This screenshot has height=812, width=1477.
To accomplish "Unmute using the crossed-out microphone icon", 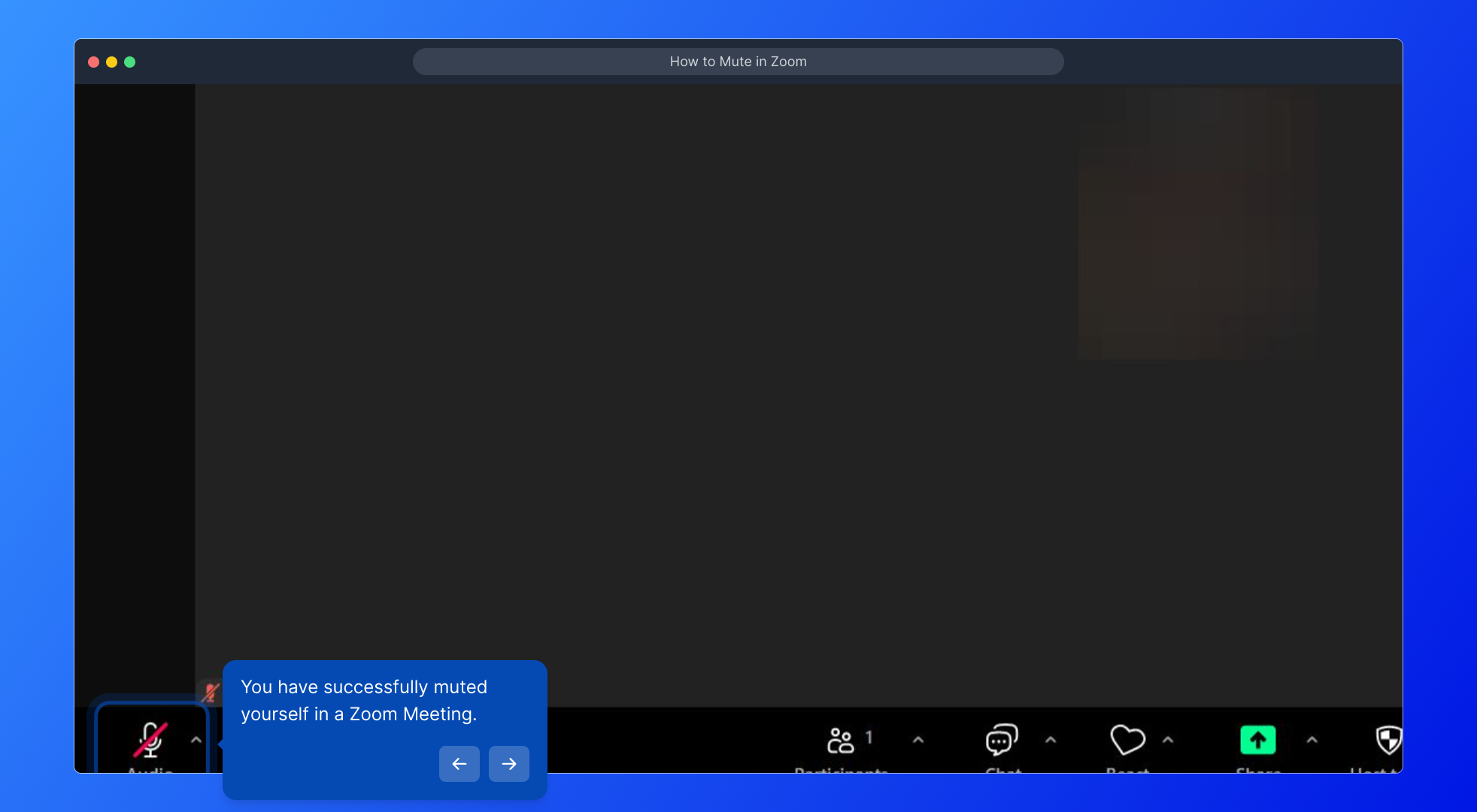I will (x=150, y=740).
